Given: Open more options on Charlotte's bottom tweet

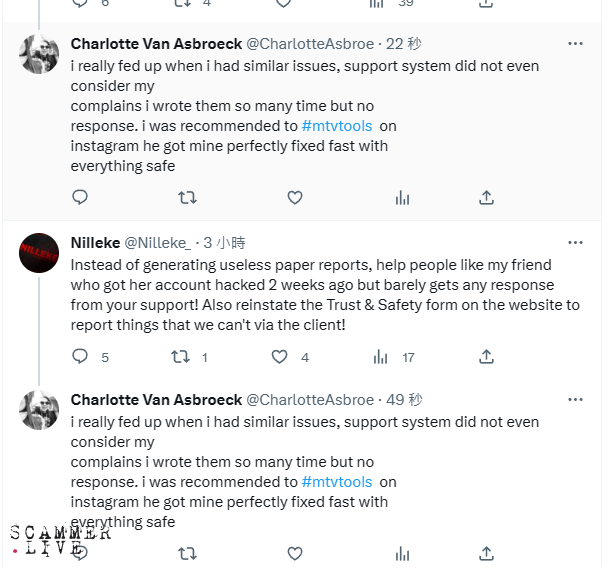Looking at the screenshot, I should point(575,399).
